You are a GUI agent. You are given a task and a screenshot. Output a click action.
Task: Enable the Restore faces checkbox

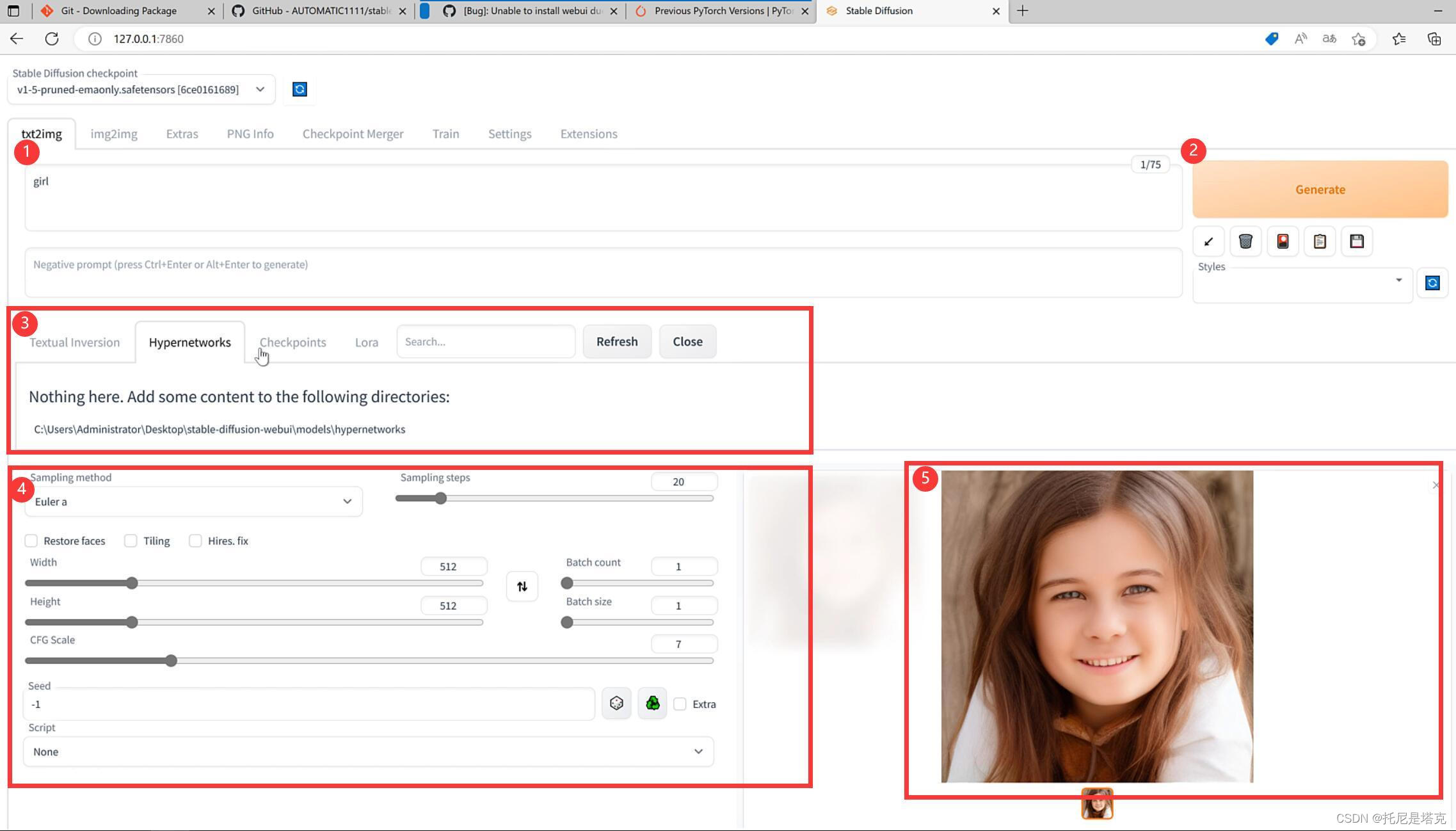[31, 541]
